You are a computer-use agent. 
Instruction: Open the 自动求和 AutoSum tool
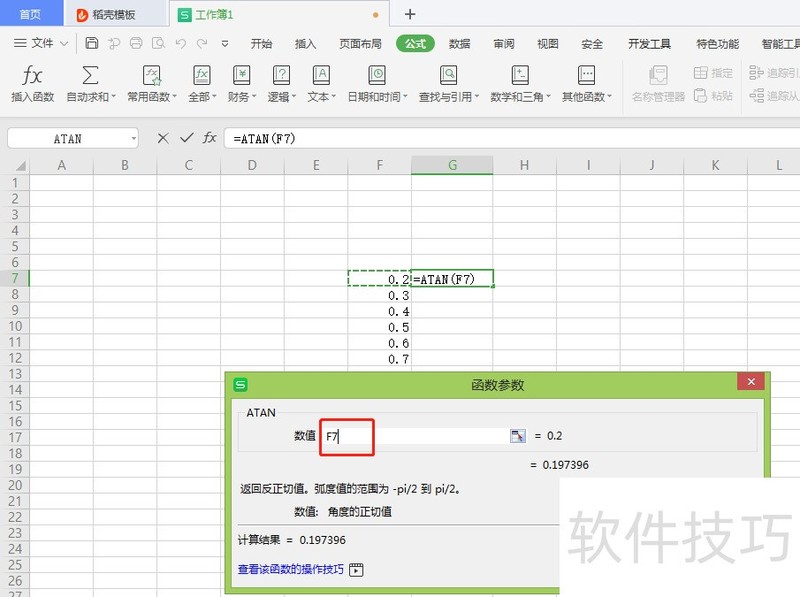[90, 76]
